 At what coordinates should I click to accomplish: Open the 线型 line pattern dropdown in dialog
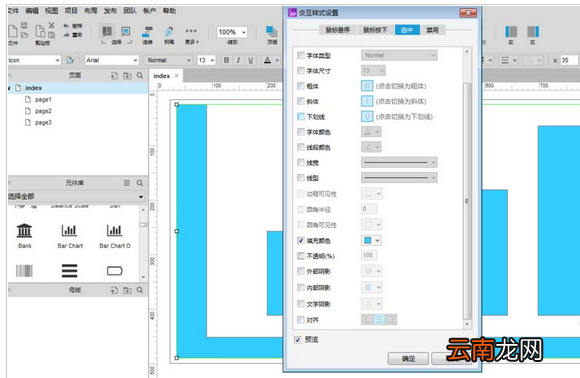399,178
